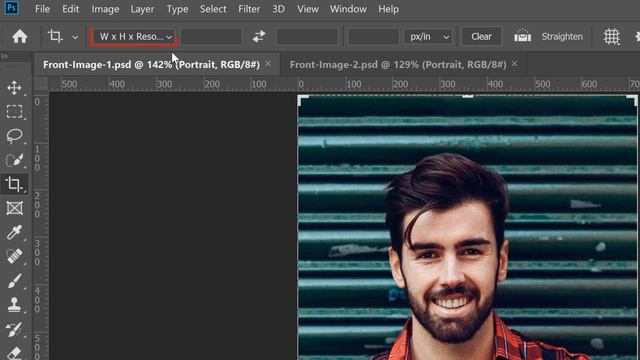Close the Front-Image-2.psd tab
This screenshot has width=640, height=360.
[x=514, y=64]
